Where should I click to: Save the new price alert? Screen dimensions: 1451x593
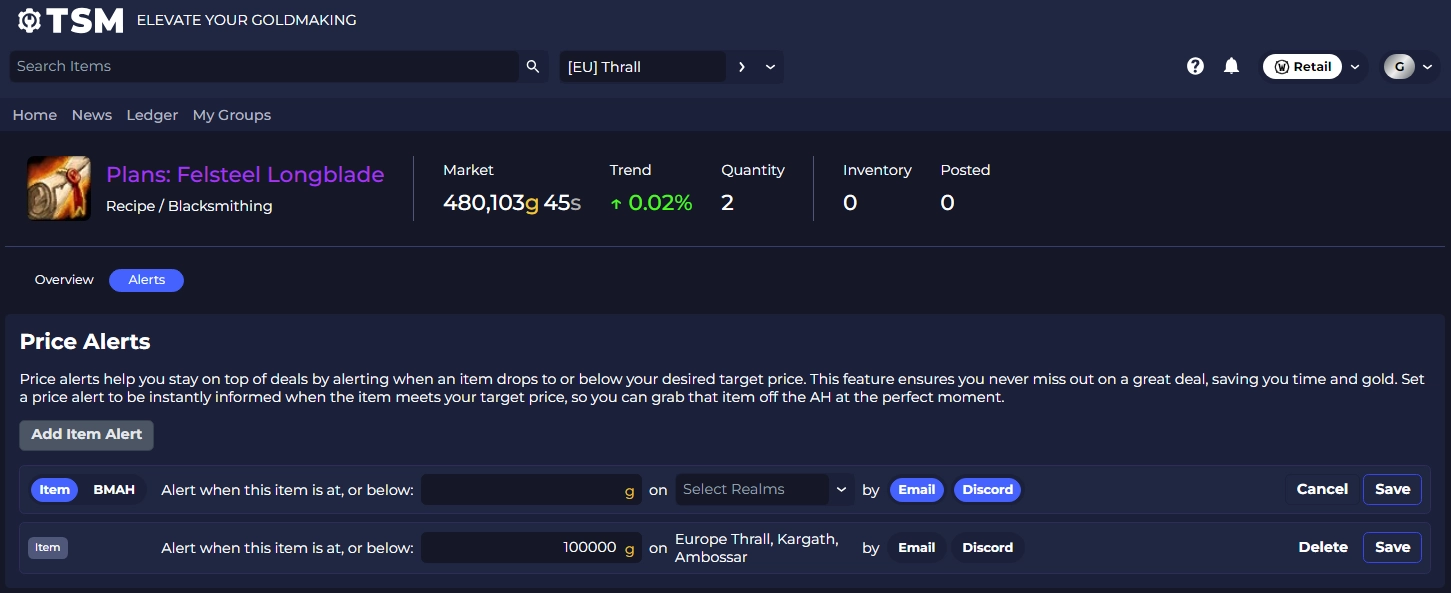tap(1392, 489)
